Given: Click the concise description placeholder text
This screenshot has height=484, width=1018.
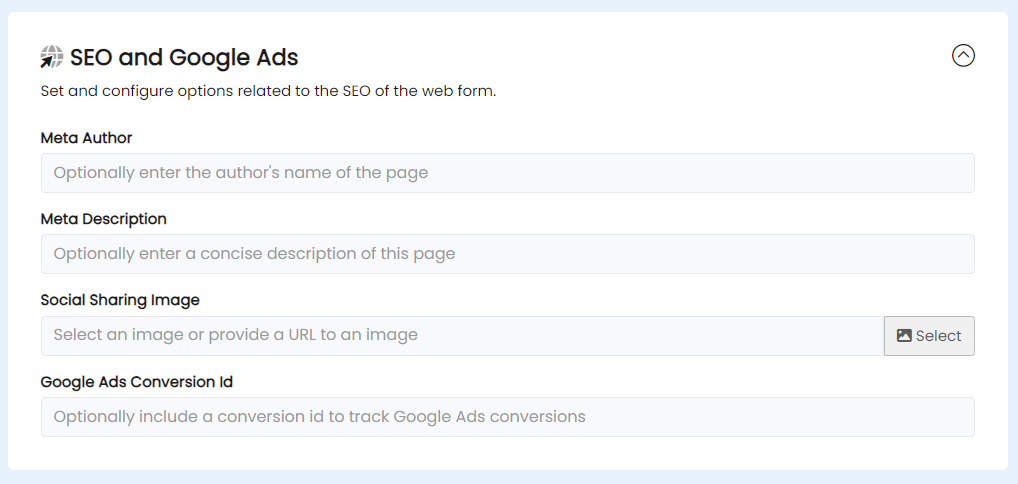Looking at the screenshot, I should (254, 254).
